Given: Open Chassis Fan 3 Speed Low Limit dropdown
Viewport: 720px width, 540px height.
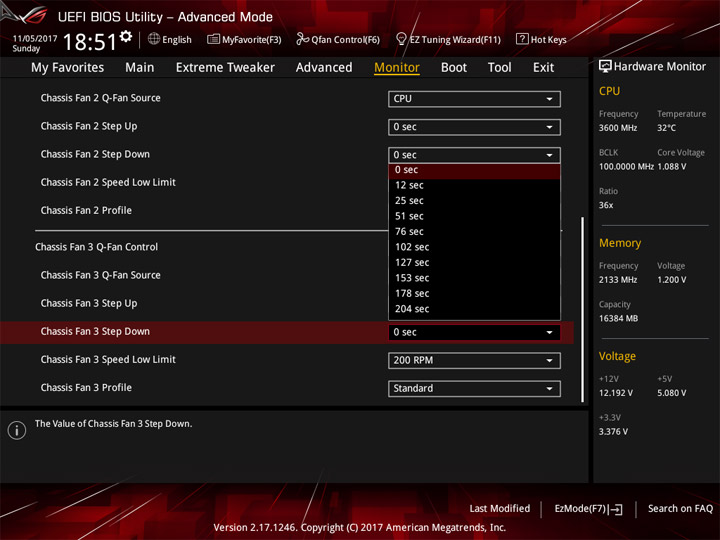Looking at the screenshot, I should [x=474, y=360].
